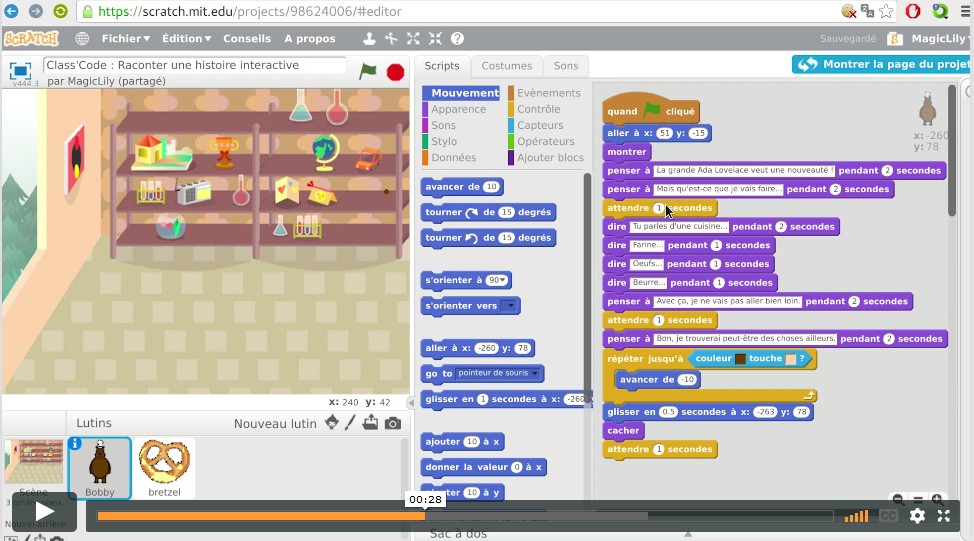Image resolution: width=974 pixels, height=541 pixels.
Task: Toggle full screen stage mode
Action: click(x=20, y=71)
